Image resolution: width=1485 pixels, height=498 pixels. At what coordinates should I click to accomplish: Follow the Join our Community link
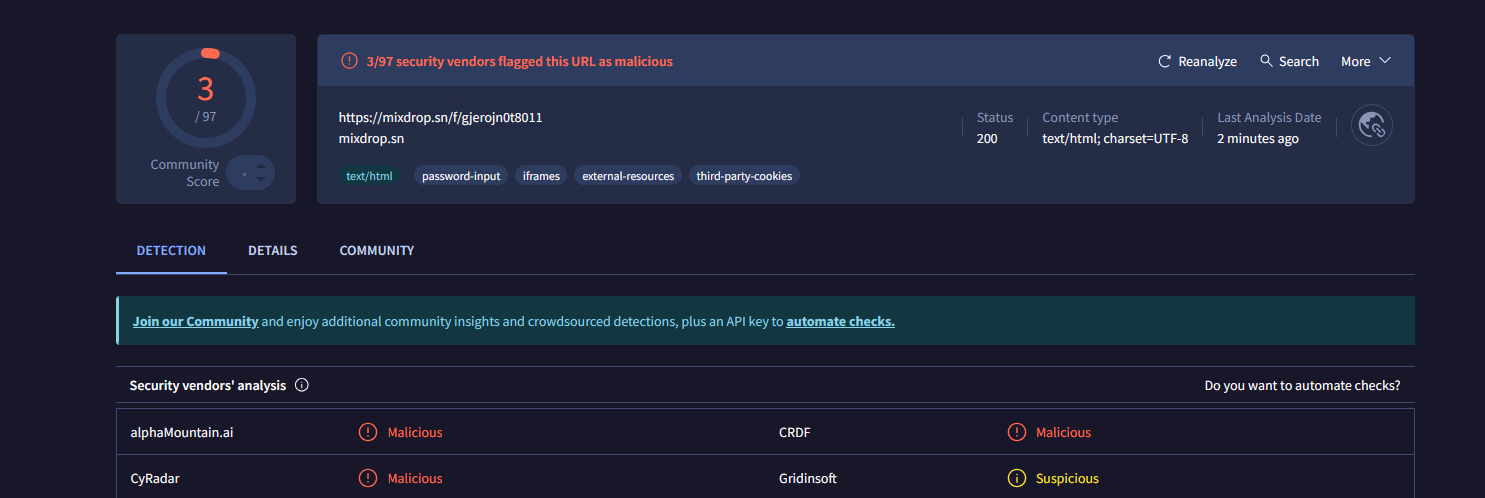coord(195,321)
